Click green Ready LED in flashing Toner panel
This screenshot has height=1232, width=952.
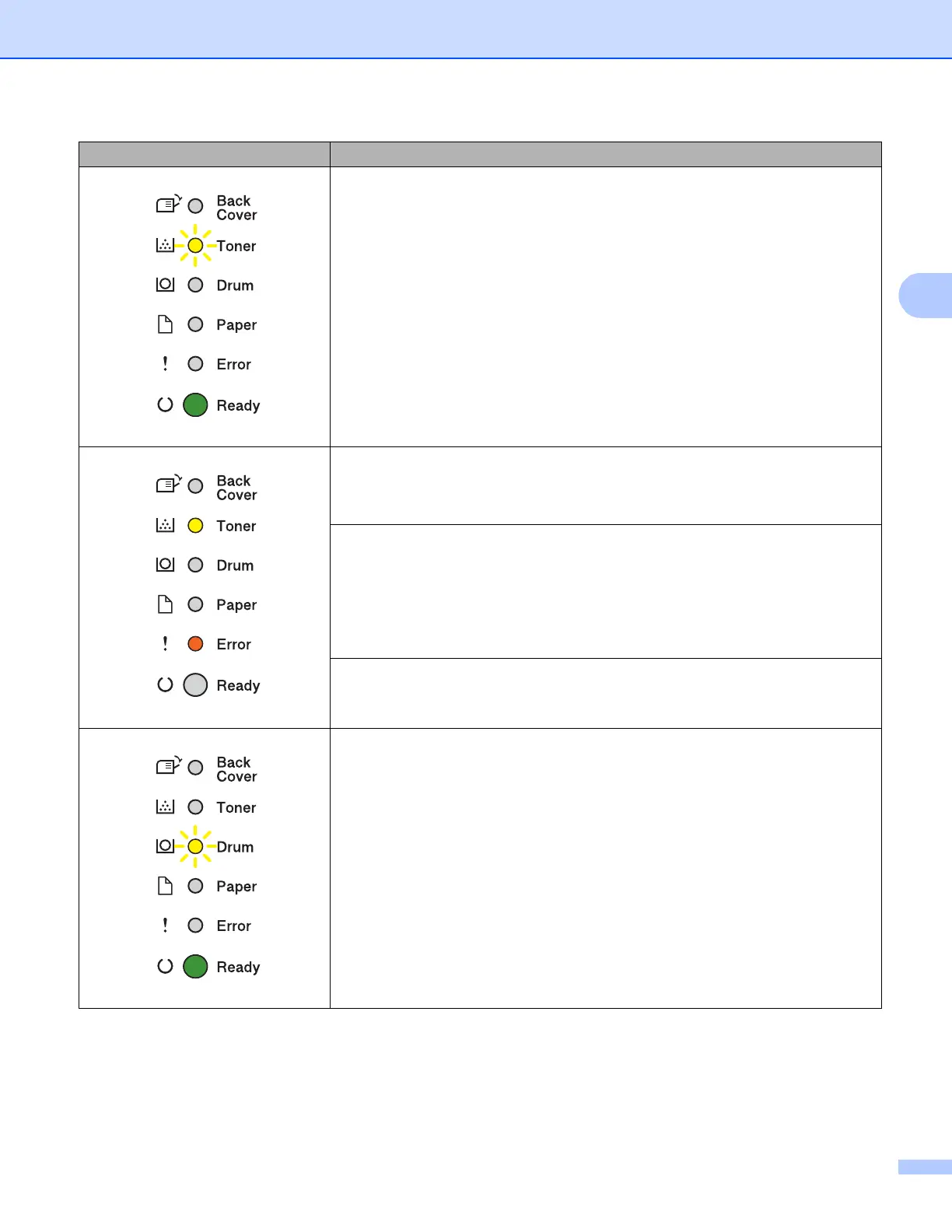(x=195, y=405)
